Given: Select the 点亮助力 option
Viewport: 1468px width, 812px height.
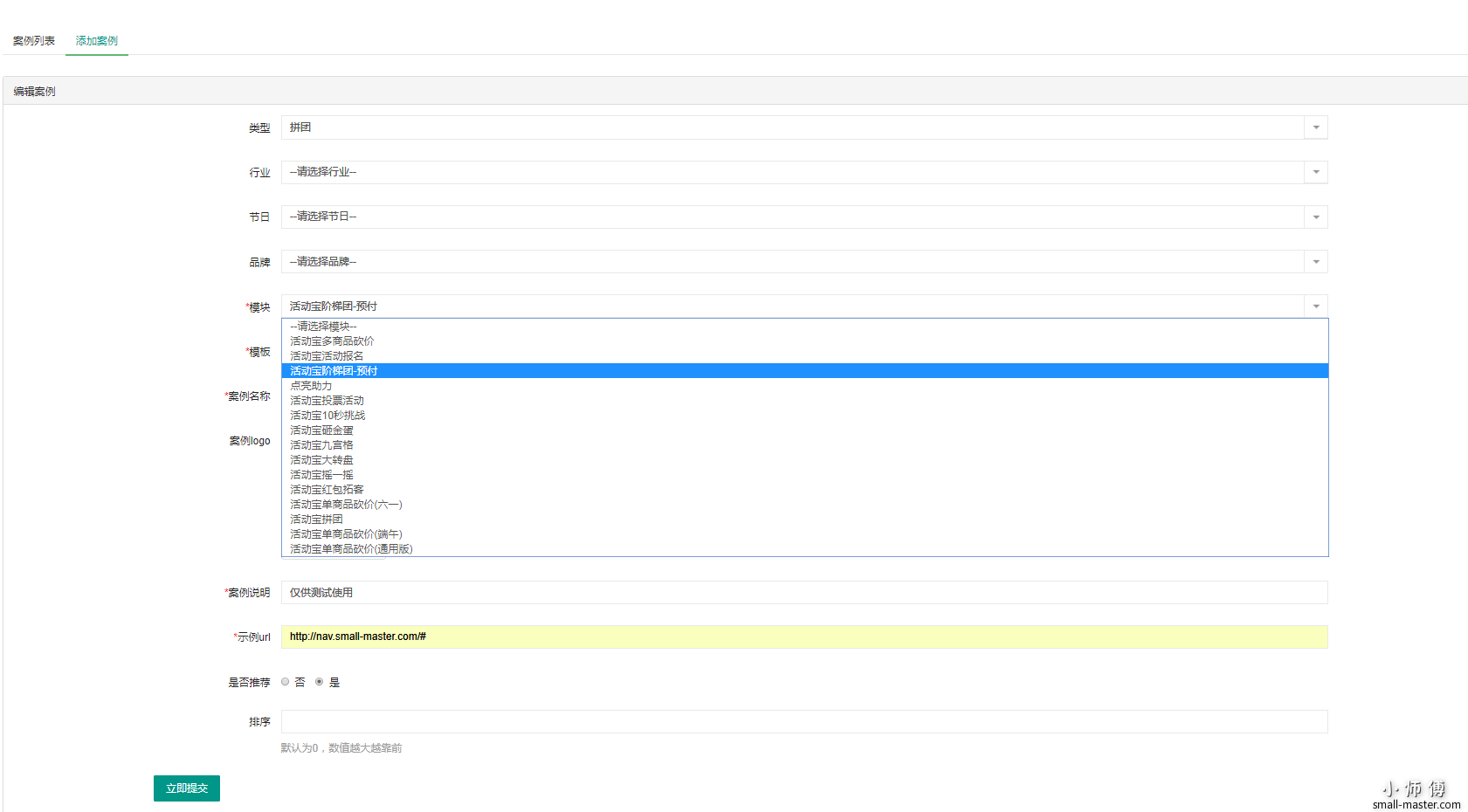Looking at the screenshot, I should (804, 386).
